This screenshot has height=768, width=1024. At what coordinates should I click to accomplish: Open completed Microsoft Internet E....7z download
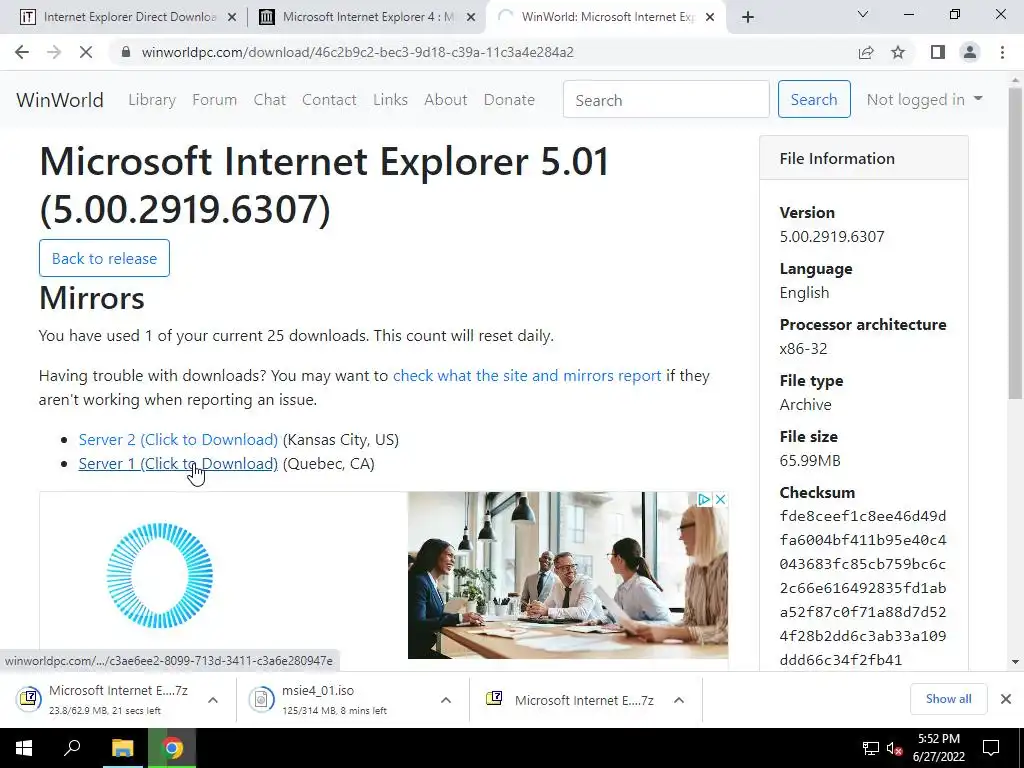570,700
